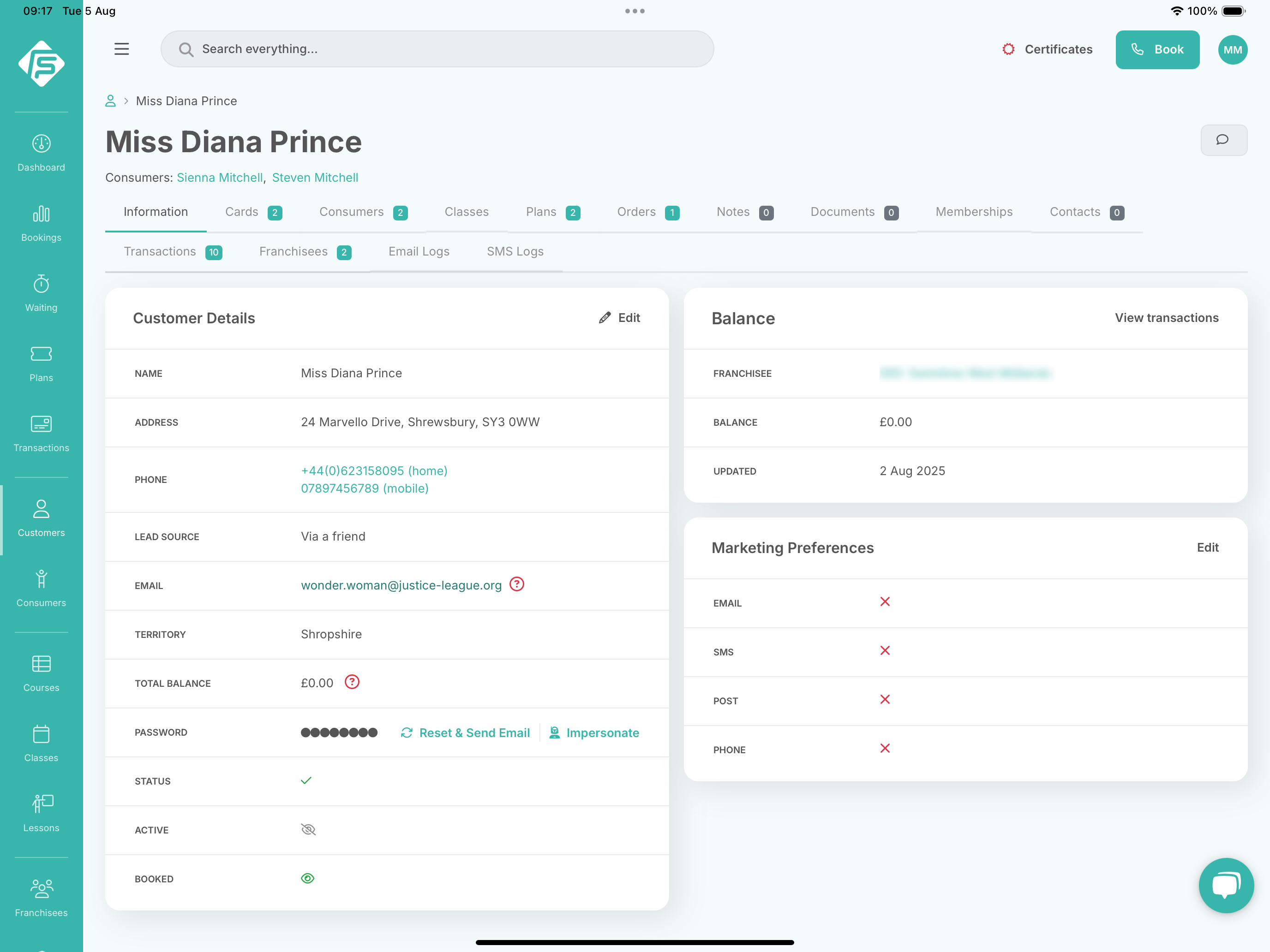The width and height of the screenshot is (1270, 952).
Task: Open the Sienna Mitchell consumer link
Action: tap(219, 178)
